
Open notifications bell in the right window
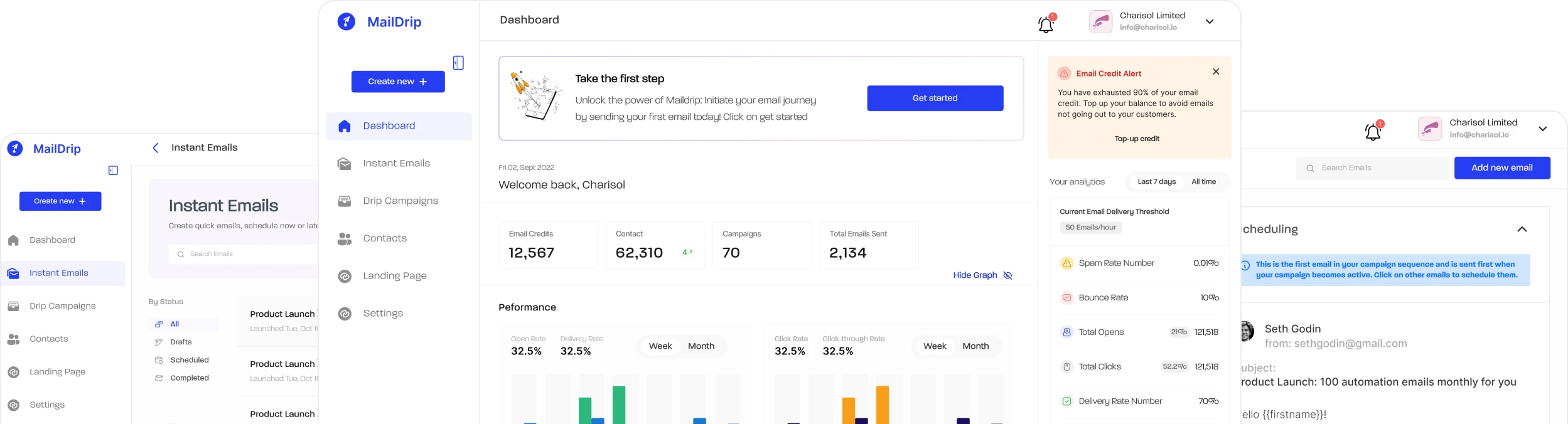tap(1373, 131)
